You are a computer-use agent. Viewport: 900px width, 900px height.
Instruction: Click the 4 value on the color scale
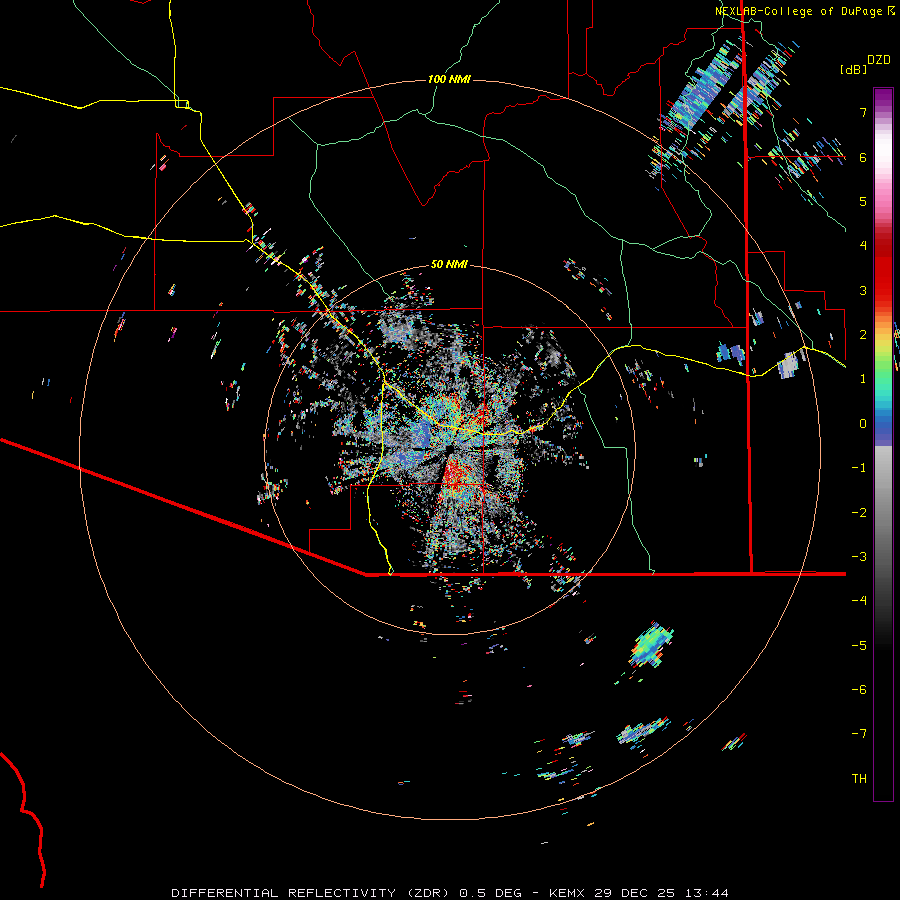click(x=862, y=246)
